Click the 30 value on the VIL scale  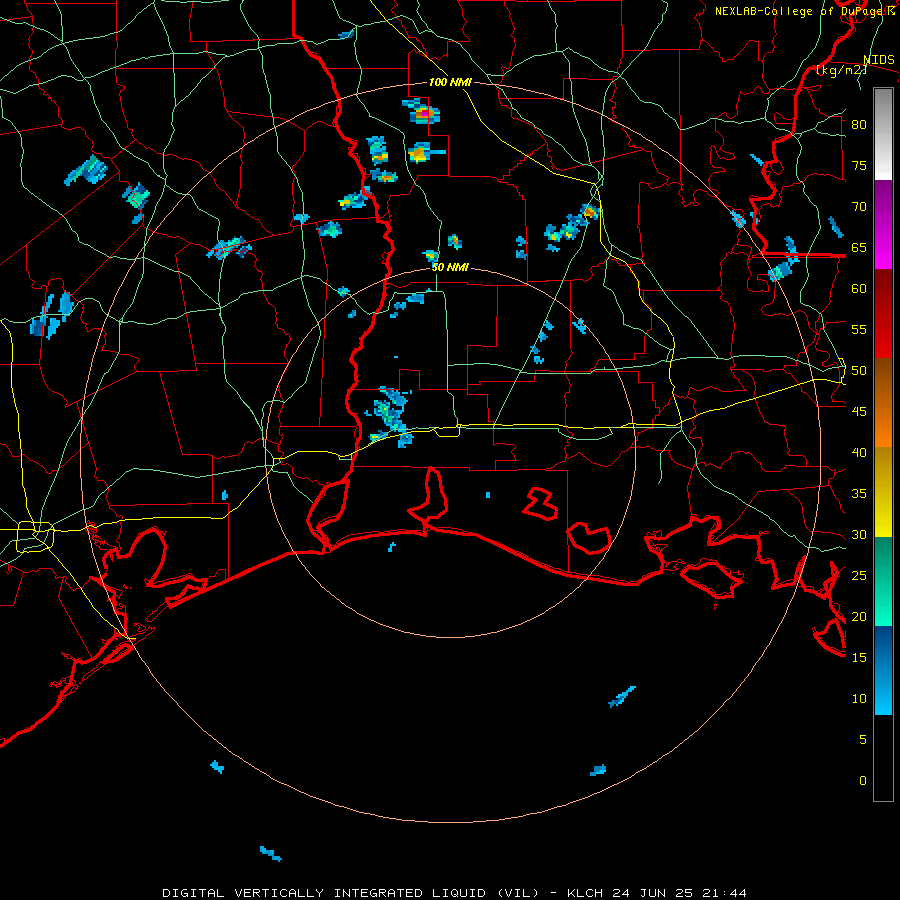(859, 535)
